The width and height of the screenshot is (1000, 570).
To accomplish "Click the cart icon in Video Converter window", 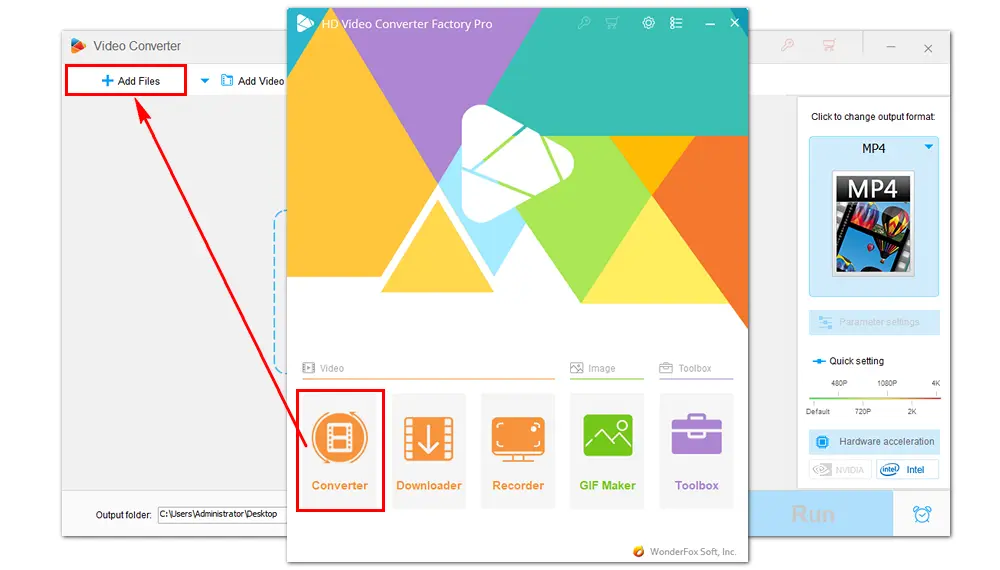I will click(828, 45).
